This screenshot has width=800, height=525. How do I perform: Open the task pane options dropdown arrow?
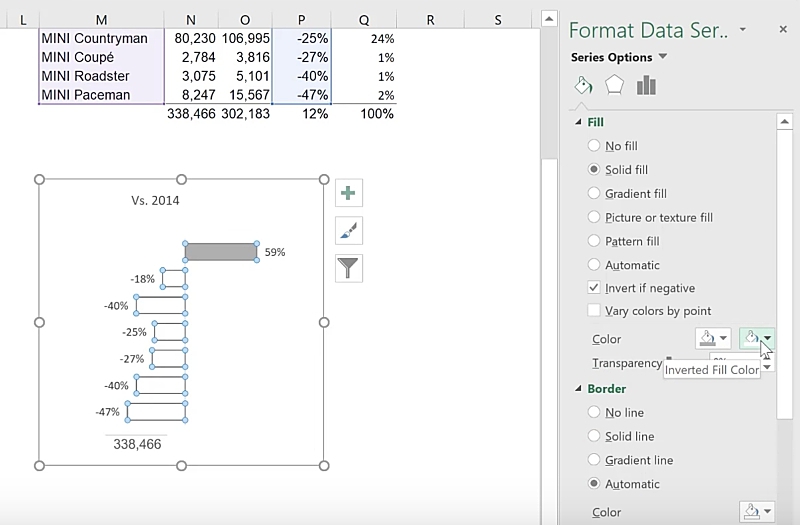click(743, 30)
